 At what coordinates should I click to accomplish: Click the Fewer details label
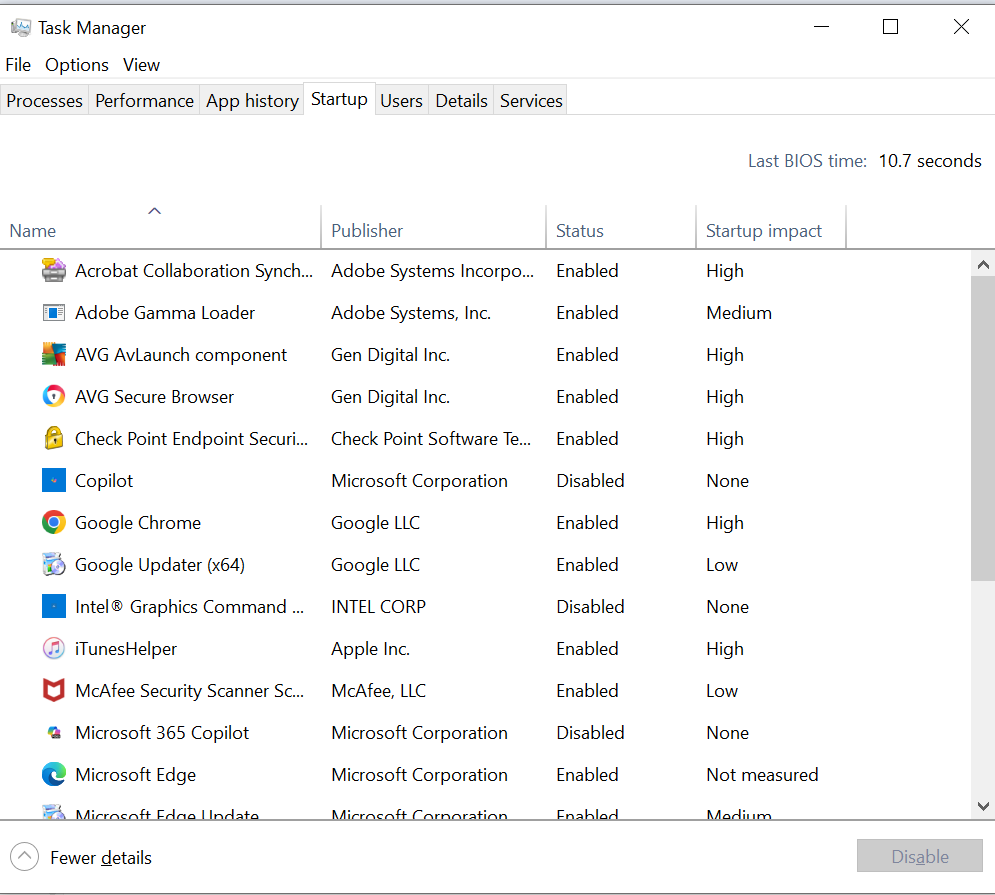point(103,857)
